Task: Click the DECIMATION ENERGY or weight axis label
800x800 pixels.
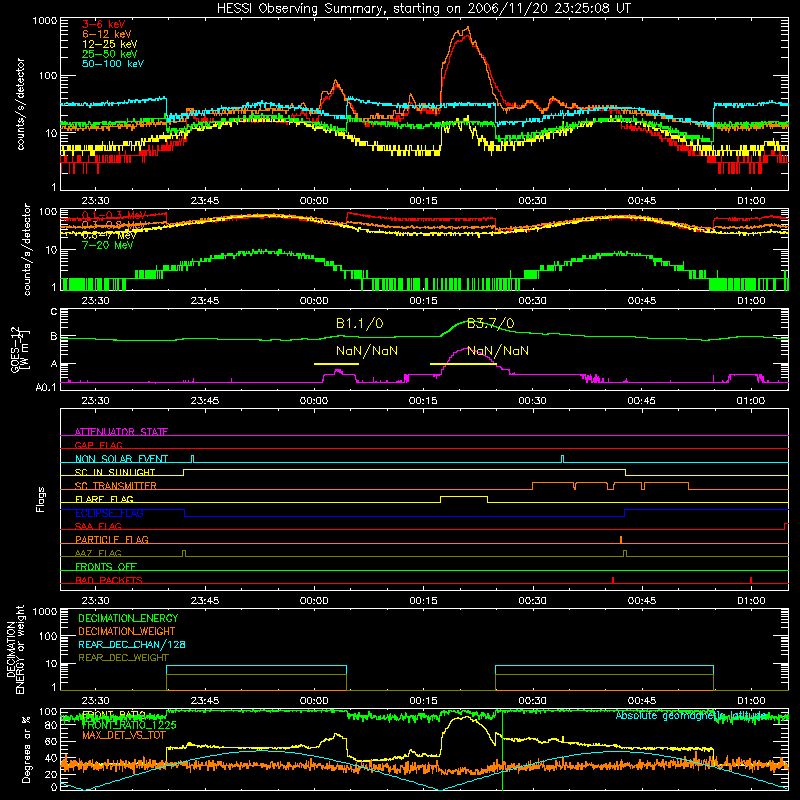Action: [15, 649]
